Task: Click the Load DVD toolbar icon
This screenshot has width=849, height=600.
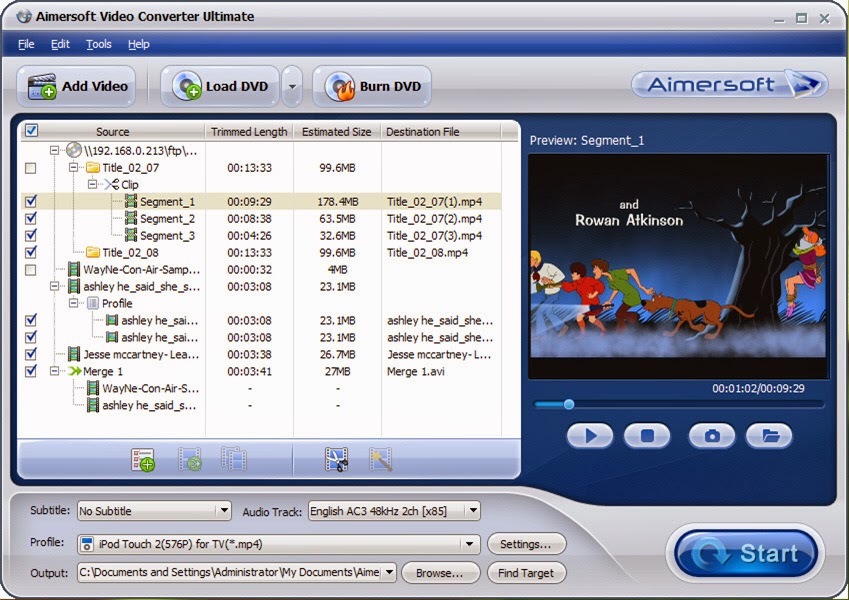Action: click(219, 86)
